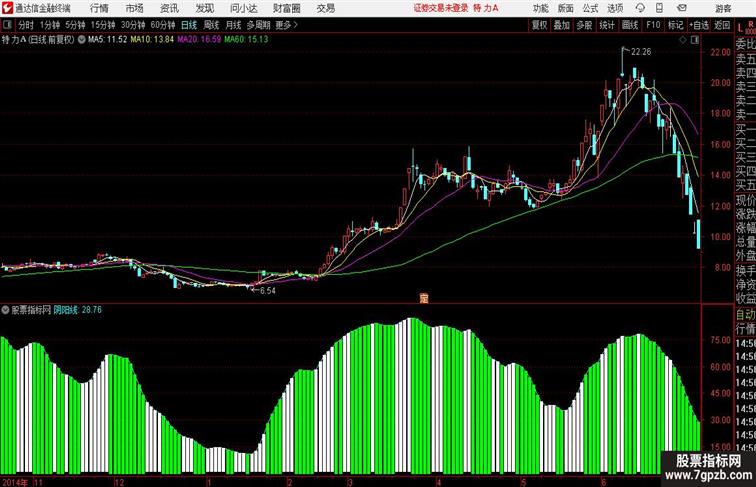Open the 公式 menu
This screenshot has height=487, width=756.
pyautogui.click(x=590, y=8)
